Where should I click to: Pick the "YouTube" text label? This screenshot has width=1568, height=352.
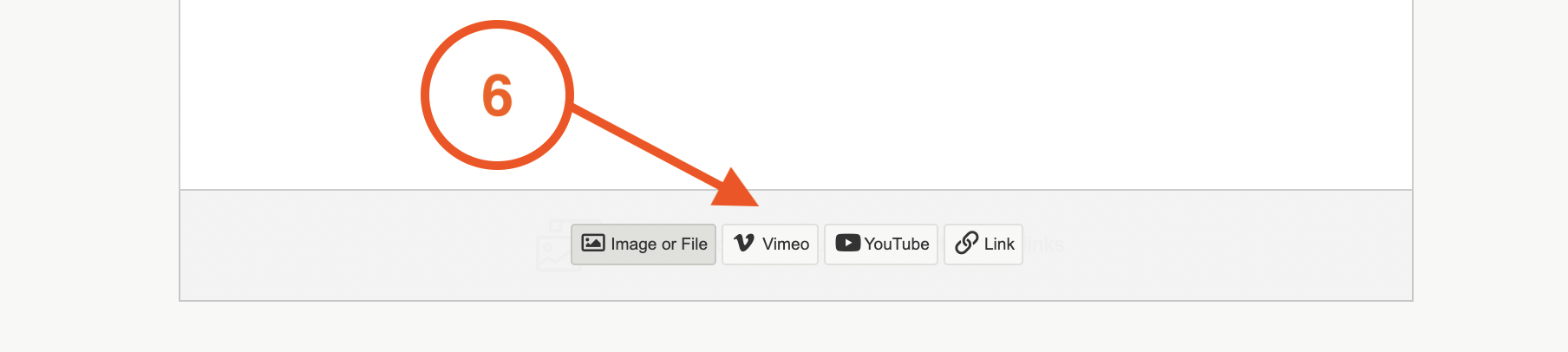tap(896, 244)
